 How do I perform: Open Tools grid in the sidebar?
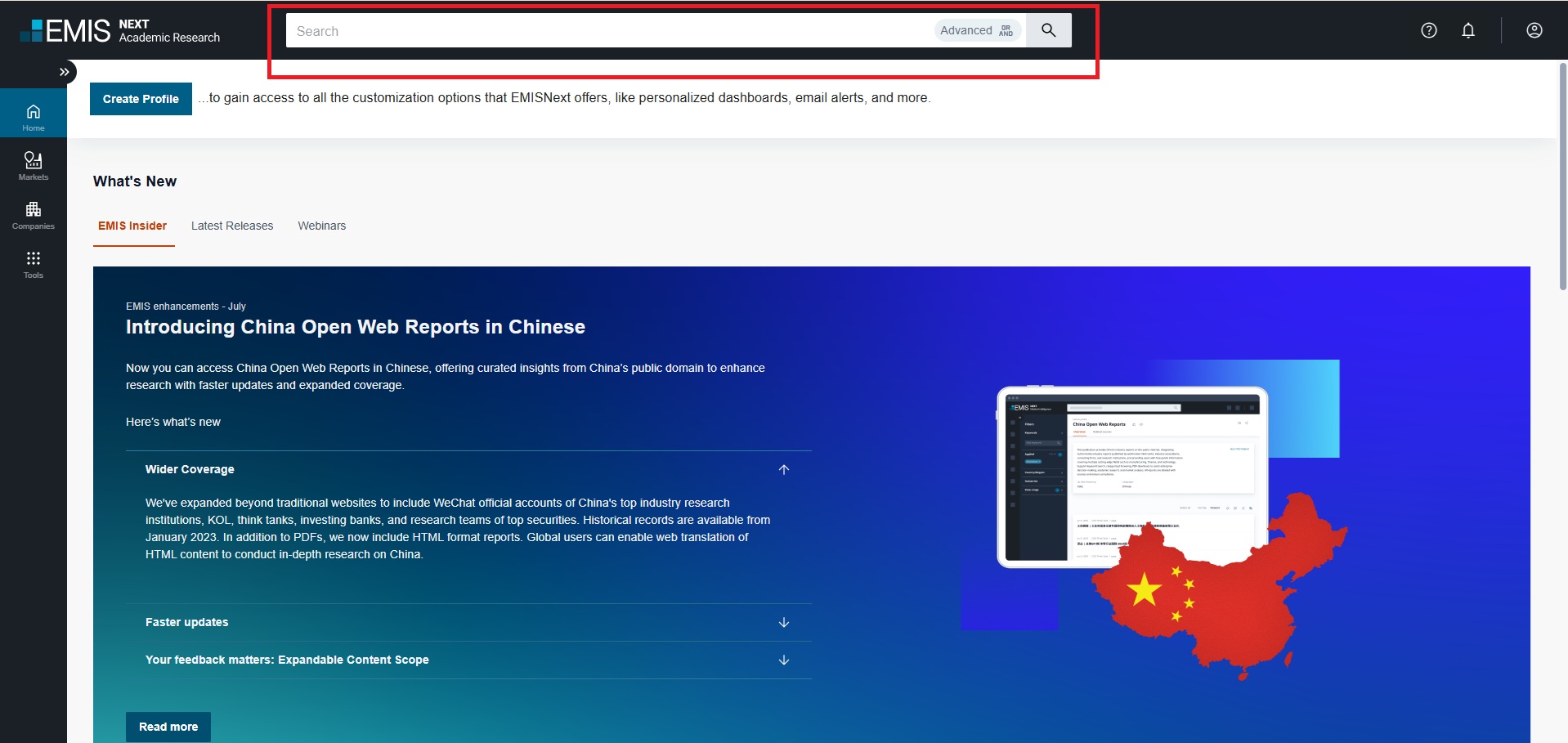[x=34, y=264]
